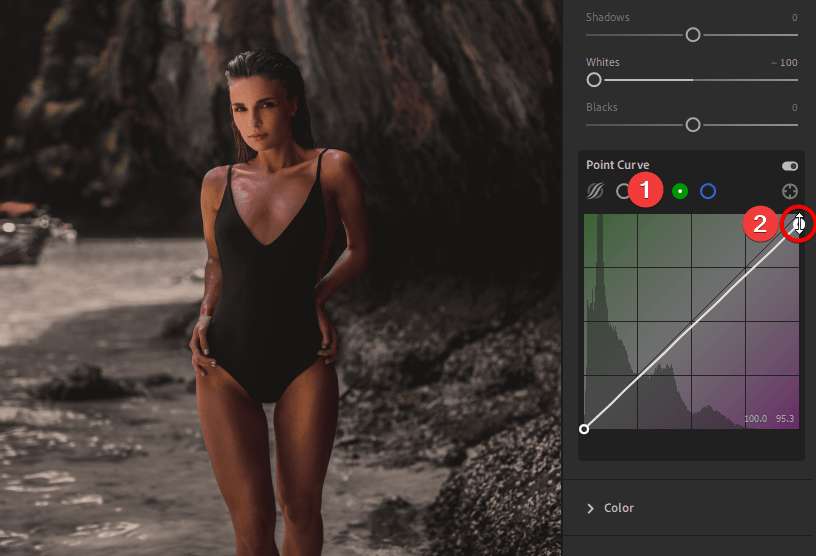
Task: Select the green channel curve
Action: click(x=680, y=191)
